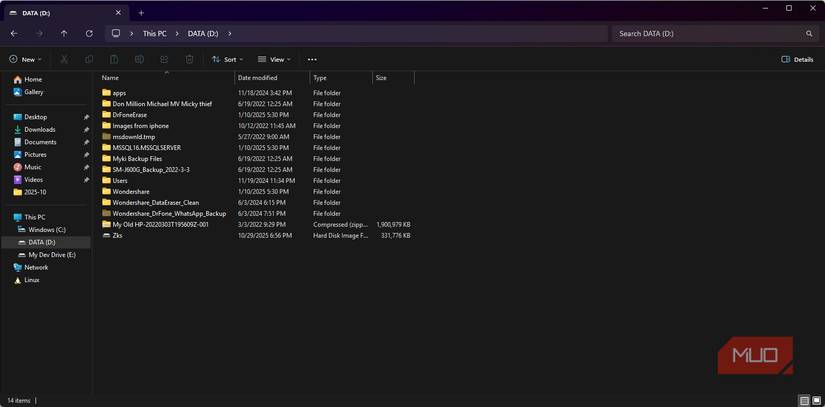This screenshot has height=407, width=825.
Task: Sort by Date modified column header
Action: 272,78
